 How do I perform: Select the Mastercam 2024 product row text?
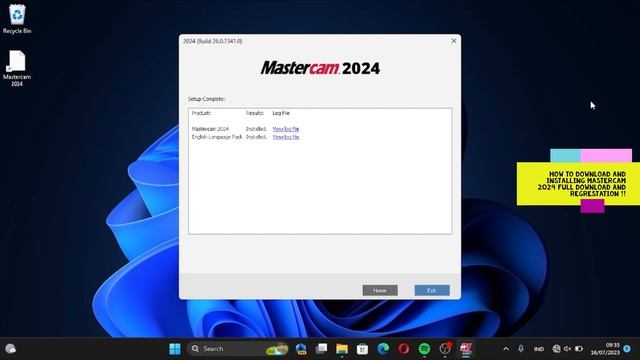click(210, 129)
